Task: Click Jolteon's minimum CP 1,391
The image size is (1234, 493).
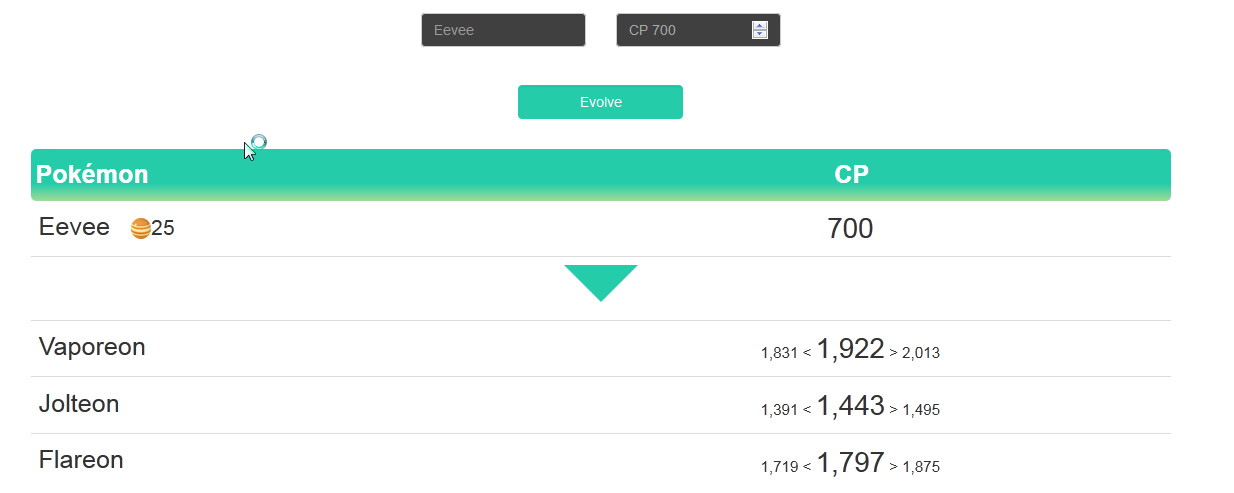Action: point(779,410)
